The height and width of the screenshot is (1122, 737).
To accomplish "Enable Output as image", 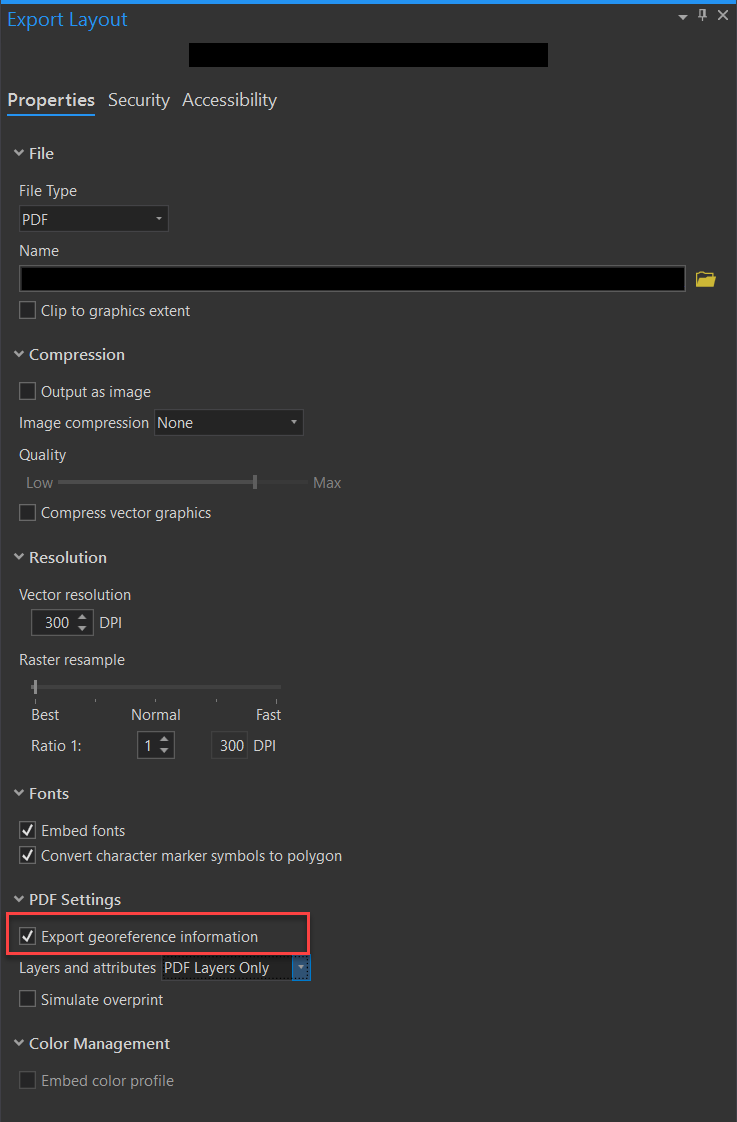I will 27,391.
